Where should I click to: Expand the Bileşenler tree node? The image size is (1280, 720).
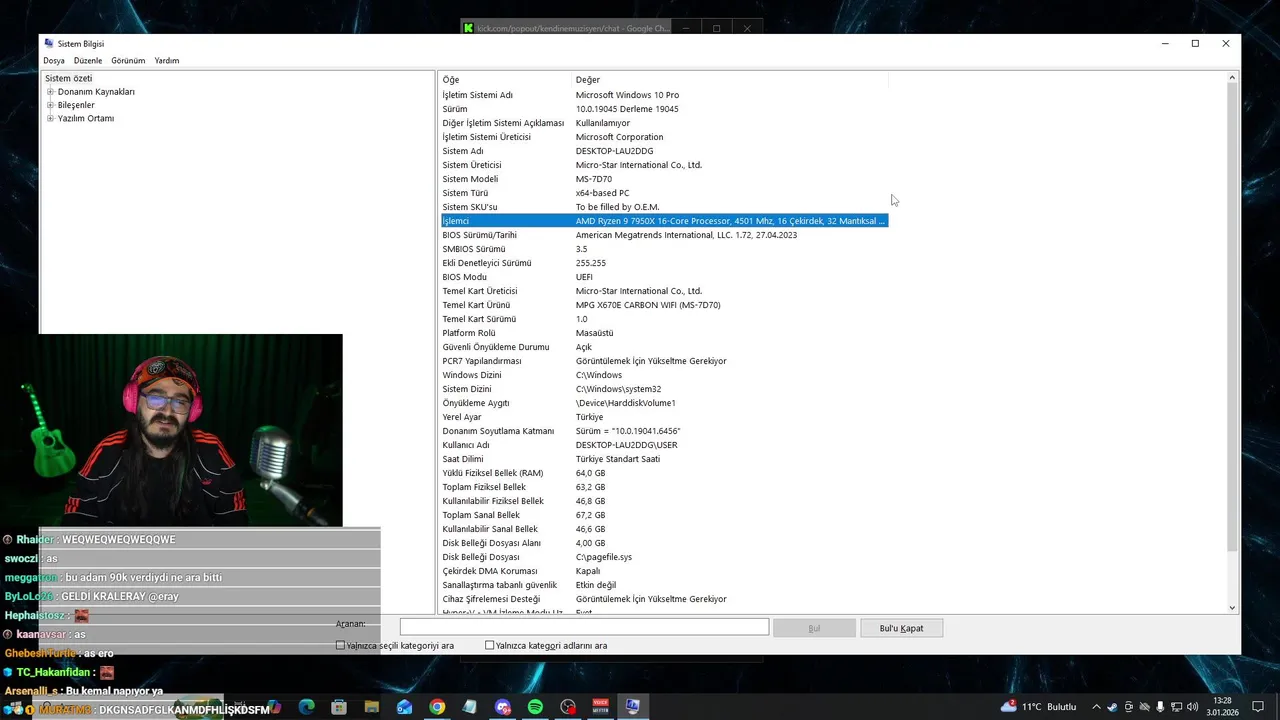coord(50,105)
